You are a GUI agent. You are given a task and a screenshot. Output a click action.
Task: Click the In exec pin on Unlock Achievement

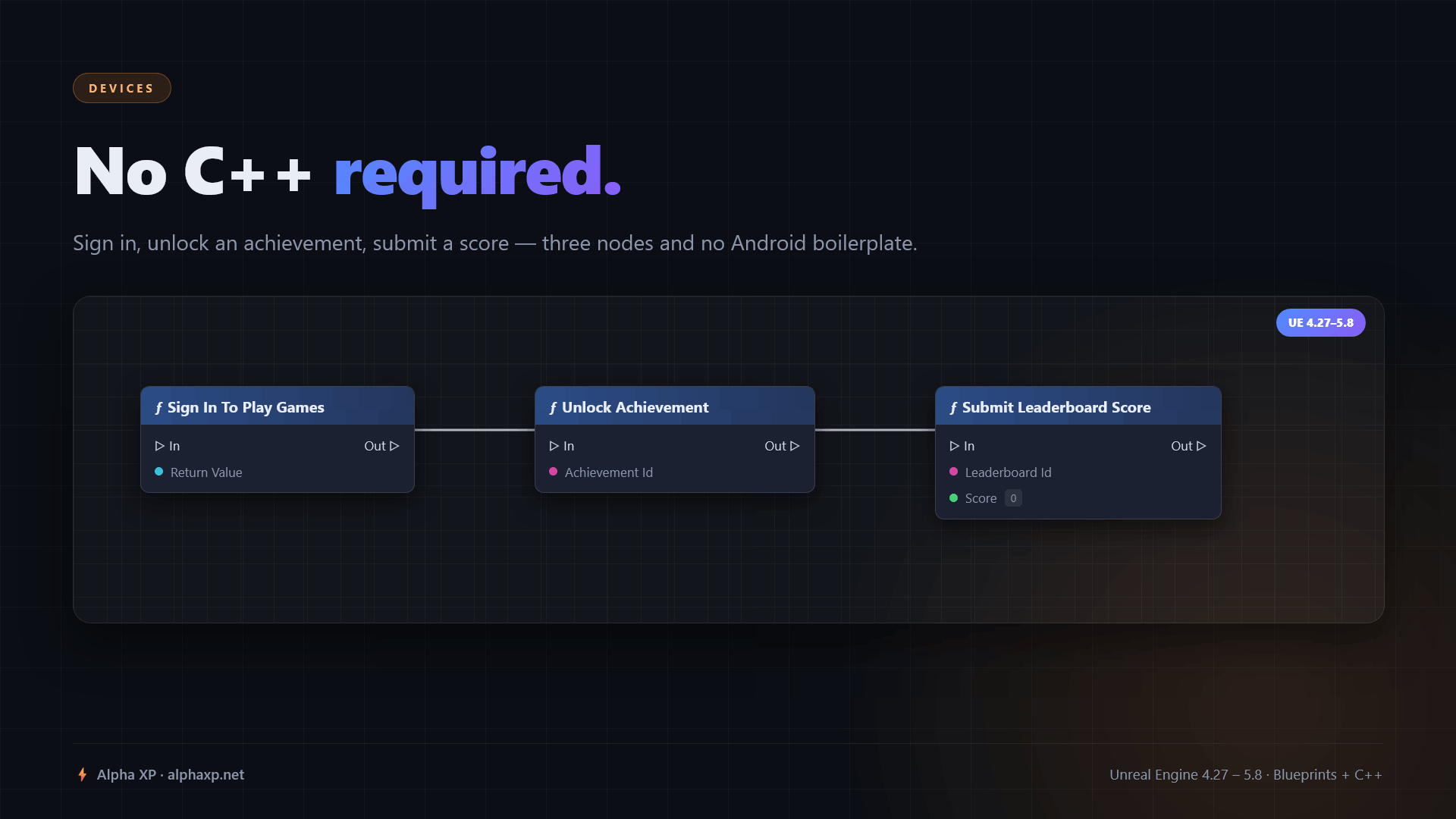click(554, 446)
